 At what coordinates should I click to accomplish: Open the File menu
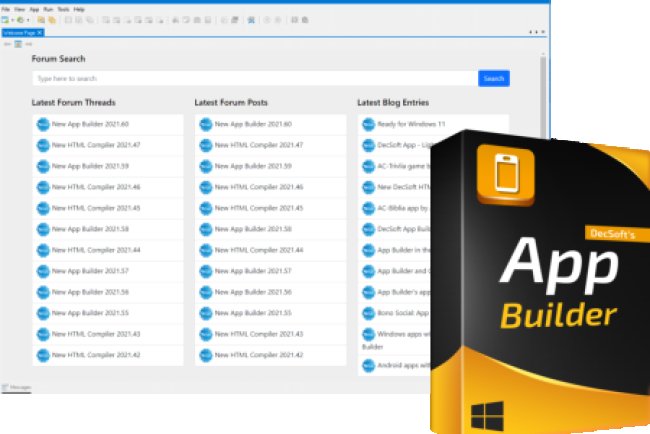6,9
